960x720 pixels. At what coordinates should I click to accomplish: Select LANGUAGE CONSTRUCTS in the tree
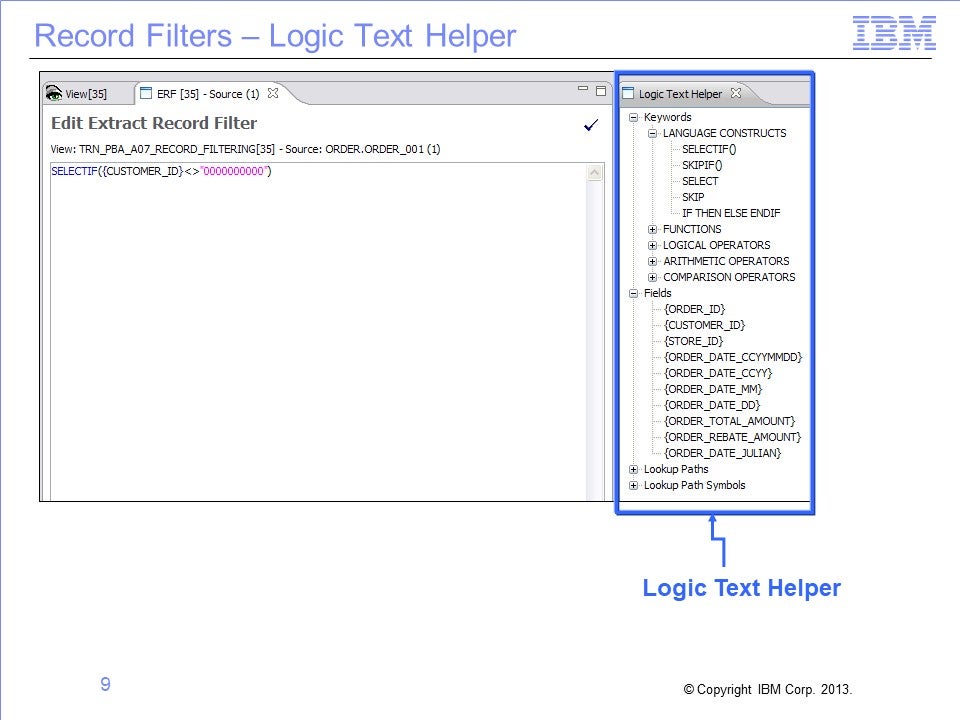click(724, 133)
